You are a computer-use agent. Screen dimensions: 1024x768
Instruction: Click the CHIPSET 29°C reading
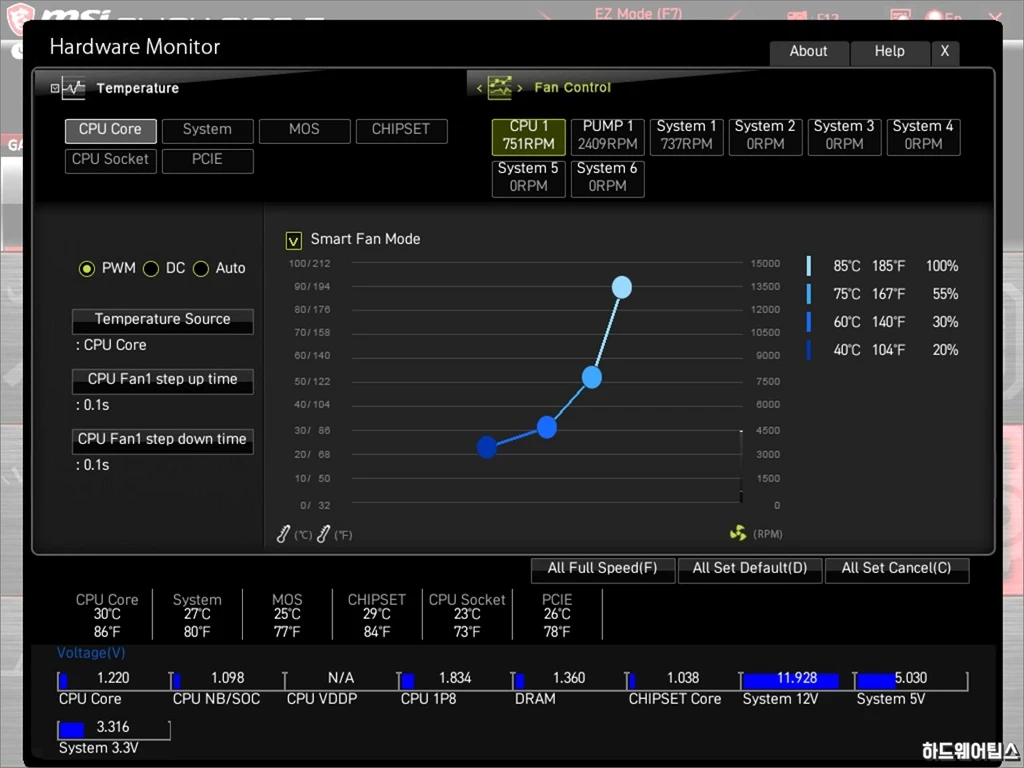[377, 615]
